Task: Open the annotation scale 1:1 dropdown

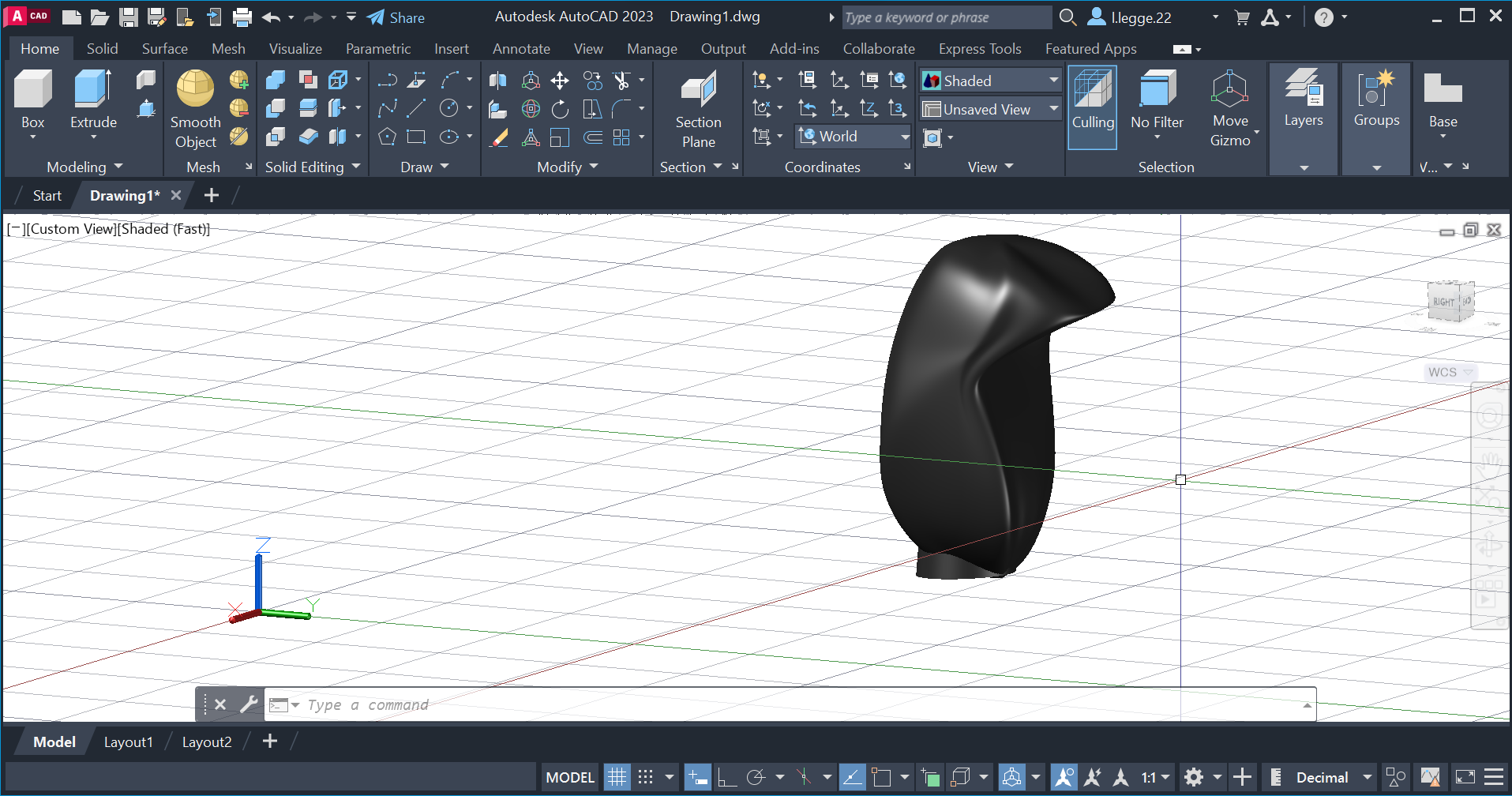Action: (1155, 777)
